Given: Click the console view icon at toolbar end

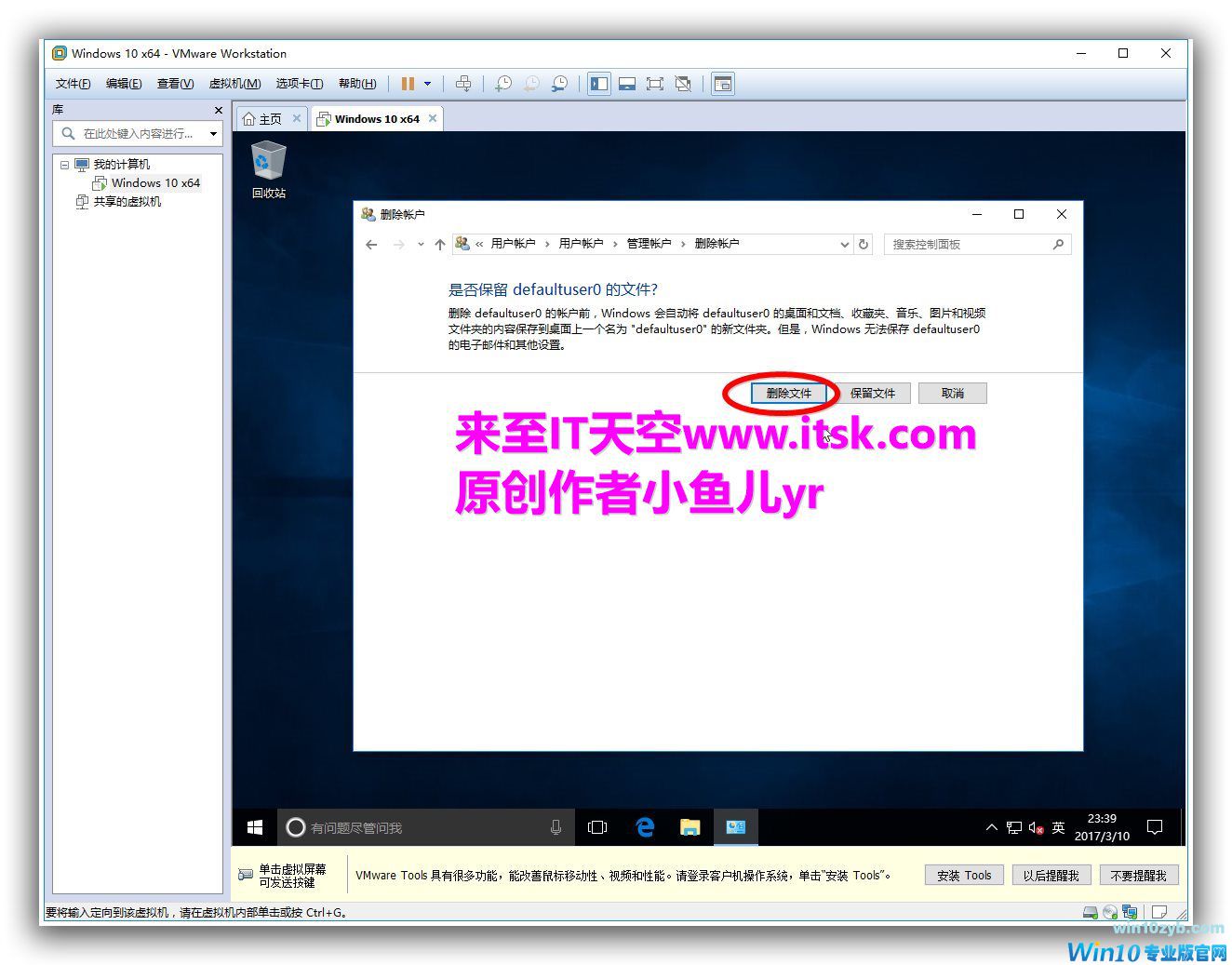Looking at the screenshot, I should point(723,84).
